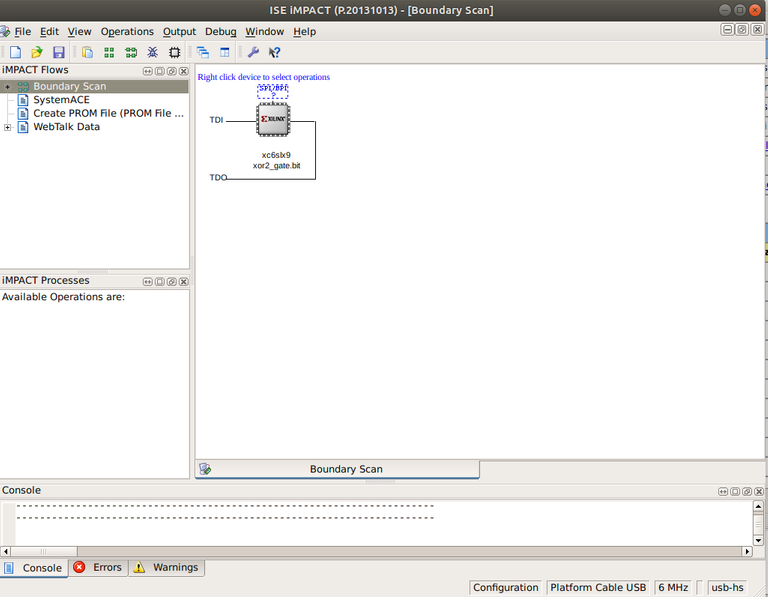The height and width of the screenshot is (597, 768).
Task: Click the usb-hs status bar entry
Action: (x=727, y=588)
